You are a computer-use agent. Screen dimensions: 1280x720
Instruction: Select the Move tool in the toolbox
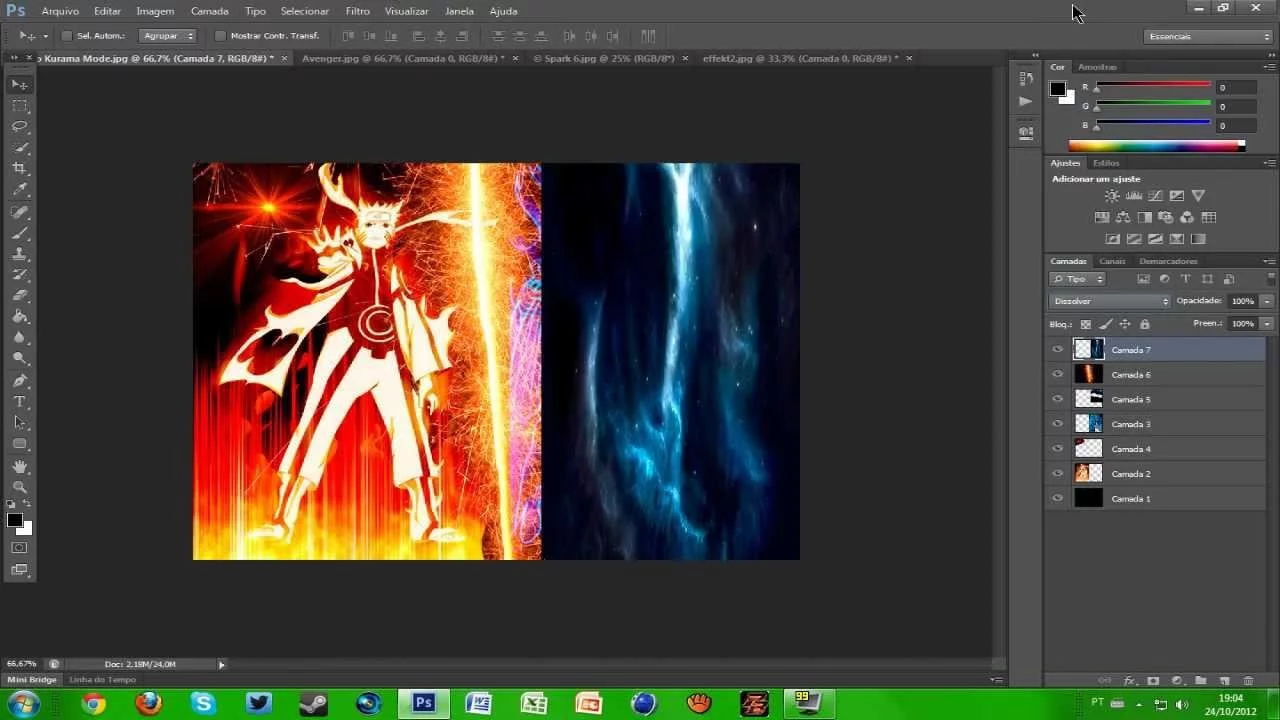[x=20, y=85]
